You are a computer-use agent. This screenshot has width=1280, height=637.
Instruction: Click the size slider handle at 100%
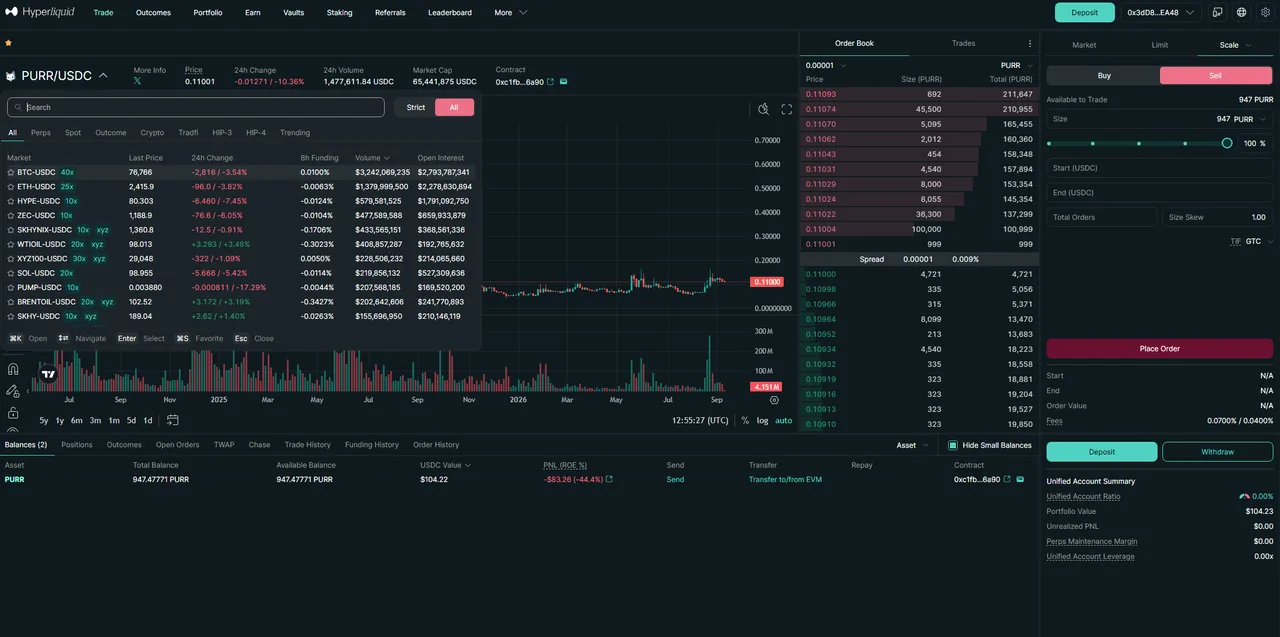click(1227, 143)
